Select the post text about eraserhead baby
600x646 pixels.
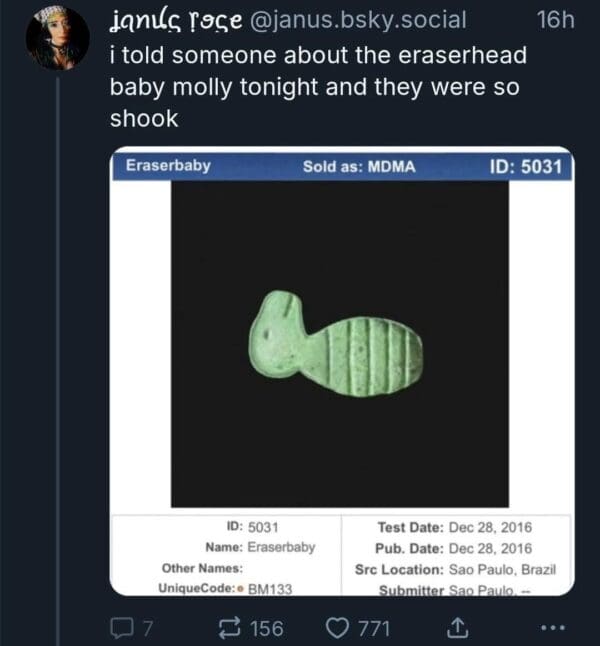click(x=318, y=85)
